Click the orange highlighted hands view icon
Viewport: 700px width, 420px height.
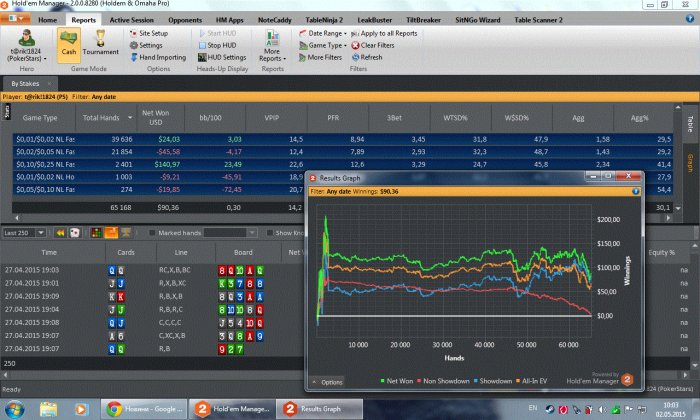coord(111,233)
